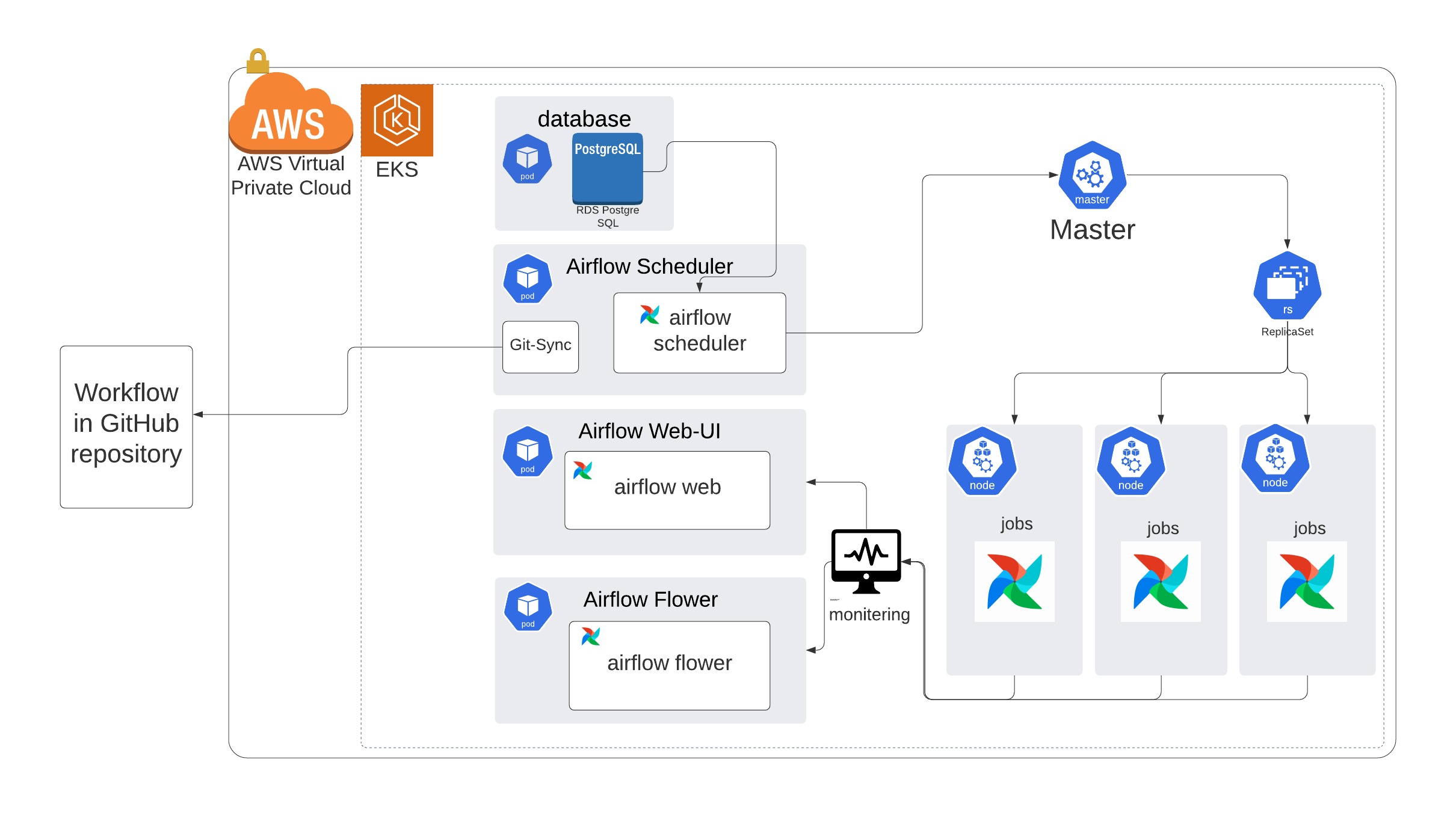Click the middle jobs Airflow pinwheel image
The image size is (1456, 821).
coord(1160,581)
